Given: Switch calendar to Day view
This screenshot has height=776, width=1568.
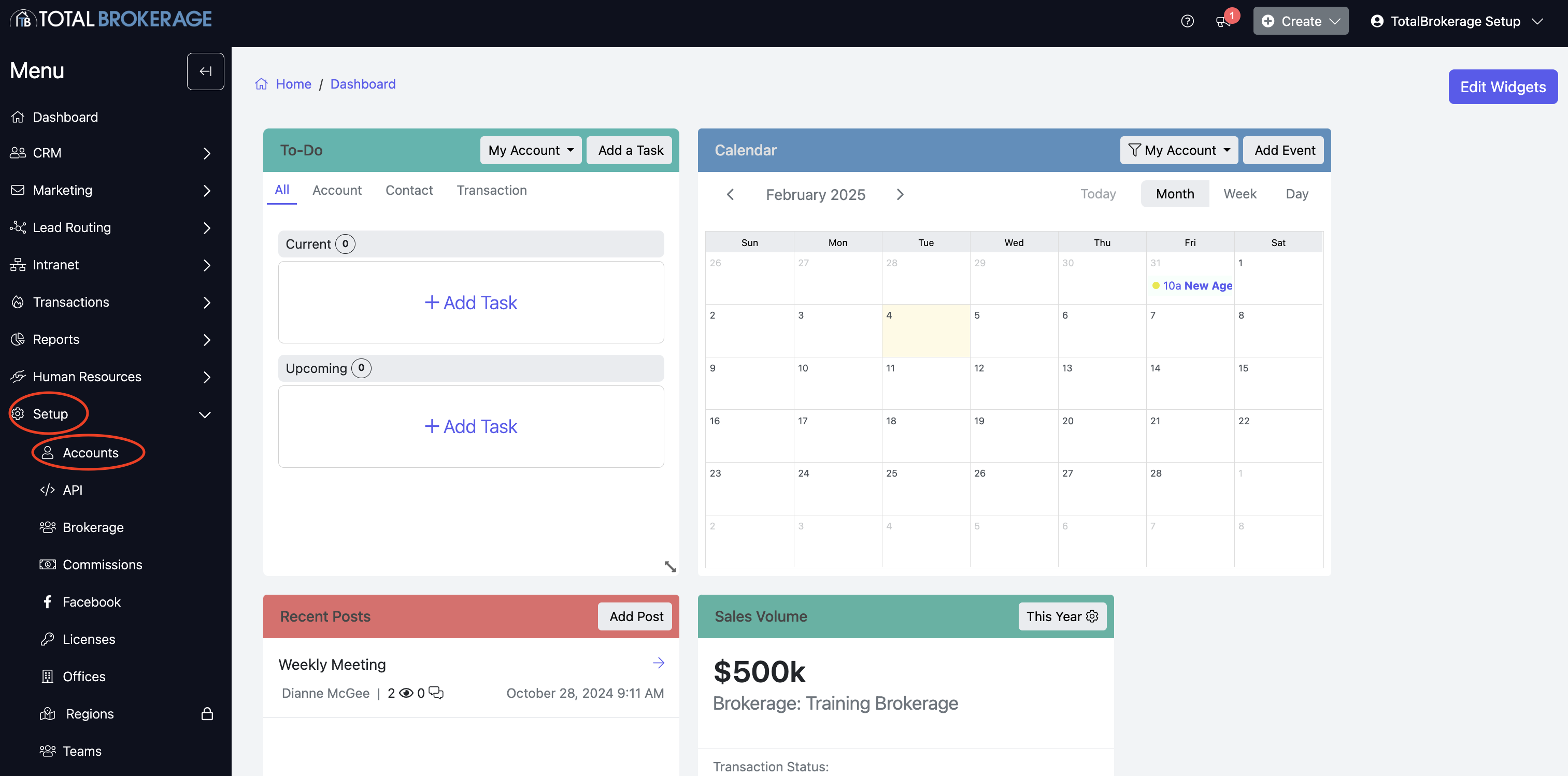Looking at the screenshot, I should click(x=1296, y=194).
